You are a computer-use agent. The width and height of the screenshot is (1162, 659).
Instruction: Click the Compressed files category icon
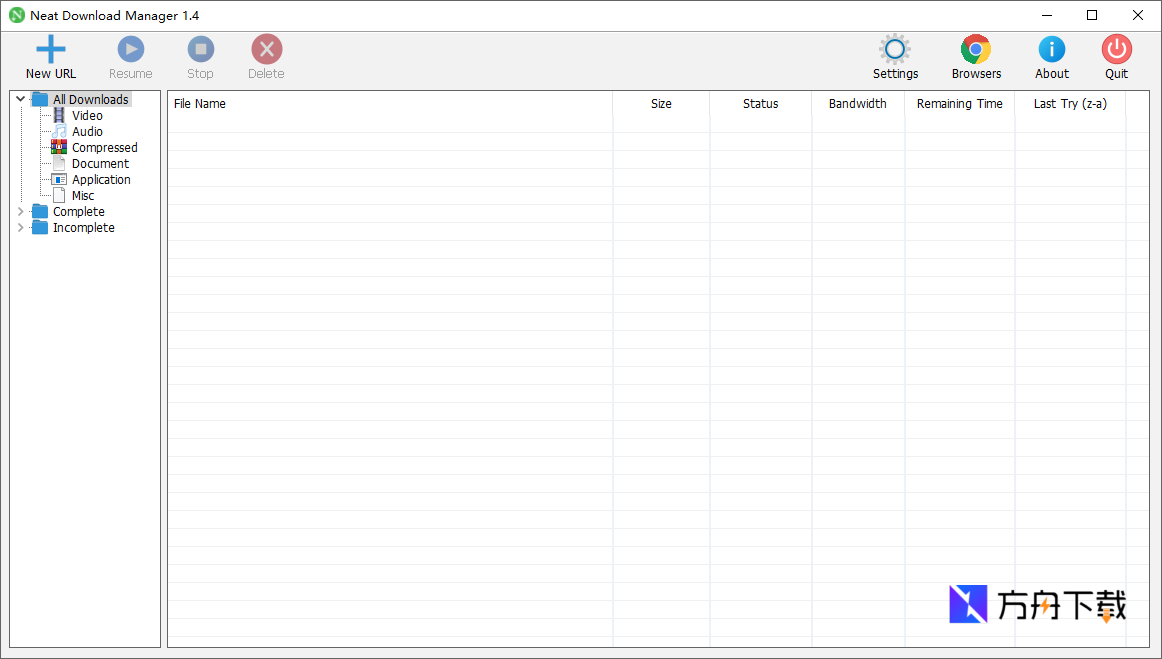point(59,147)
